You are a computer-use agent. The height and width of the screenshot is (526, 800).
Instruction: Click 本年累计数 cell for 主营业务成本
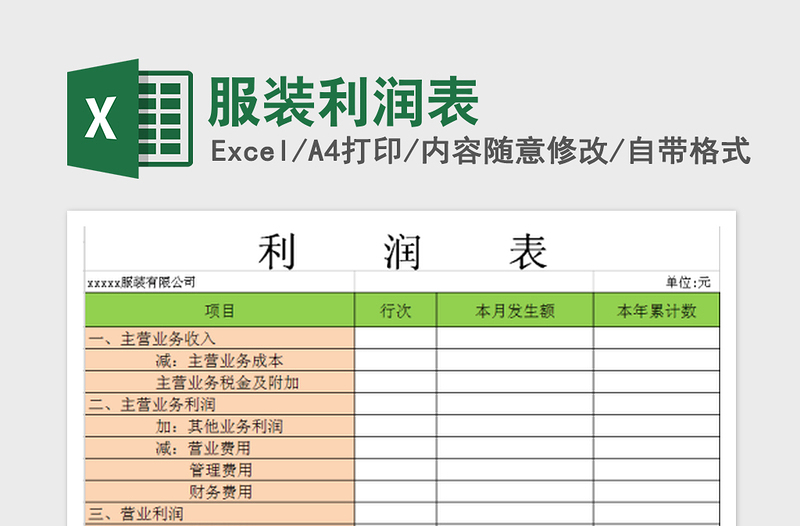click(x=657, y=360)
